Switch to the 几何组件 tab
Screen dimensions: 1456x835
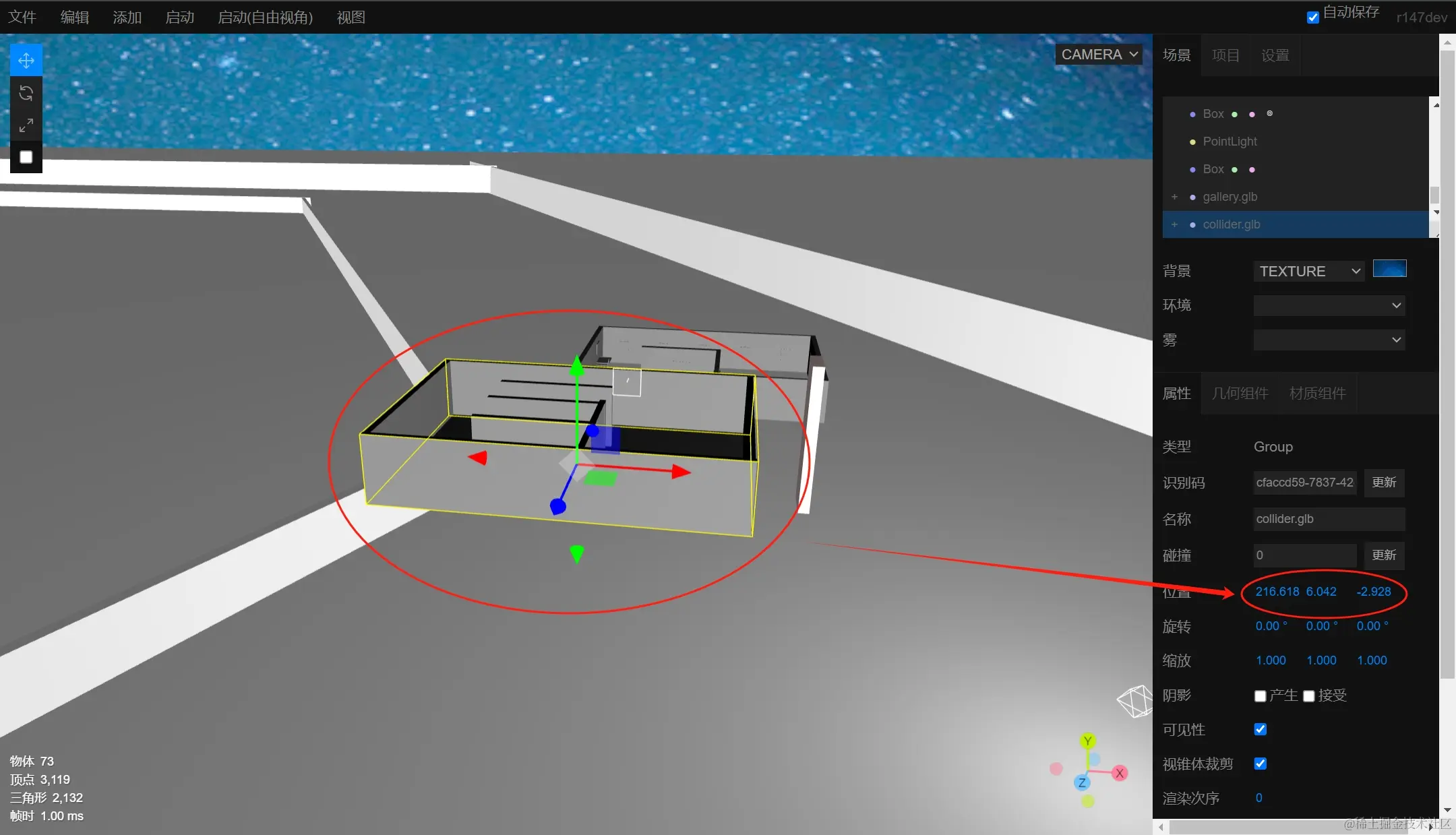(x=1240, y=394)
